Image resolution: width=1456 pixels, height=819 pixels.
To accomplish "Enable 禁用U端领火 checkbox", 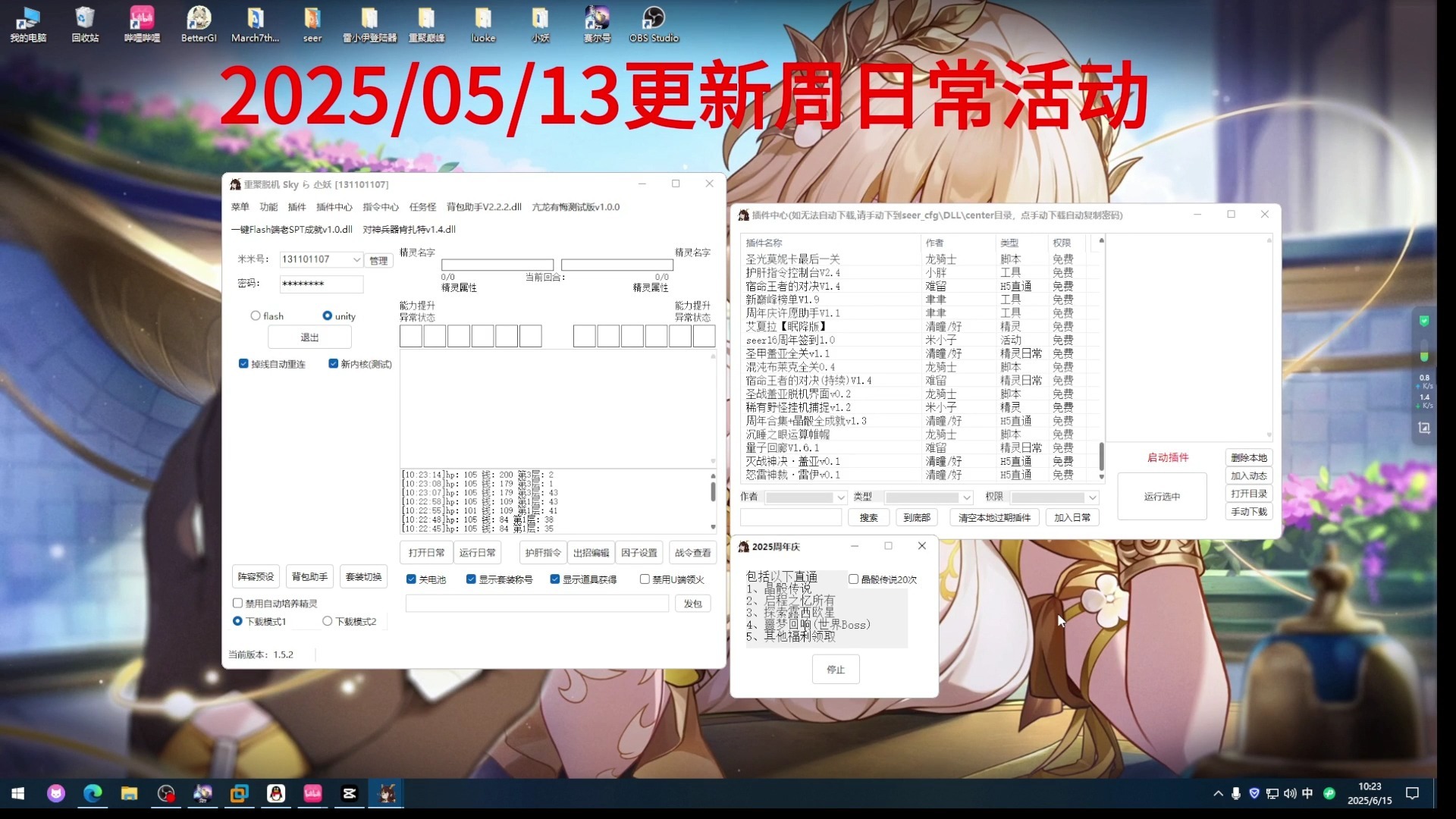I will click(x=645, y=579).
